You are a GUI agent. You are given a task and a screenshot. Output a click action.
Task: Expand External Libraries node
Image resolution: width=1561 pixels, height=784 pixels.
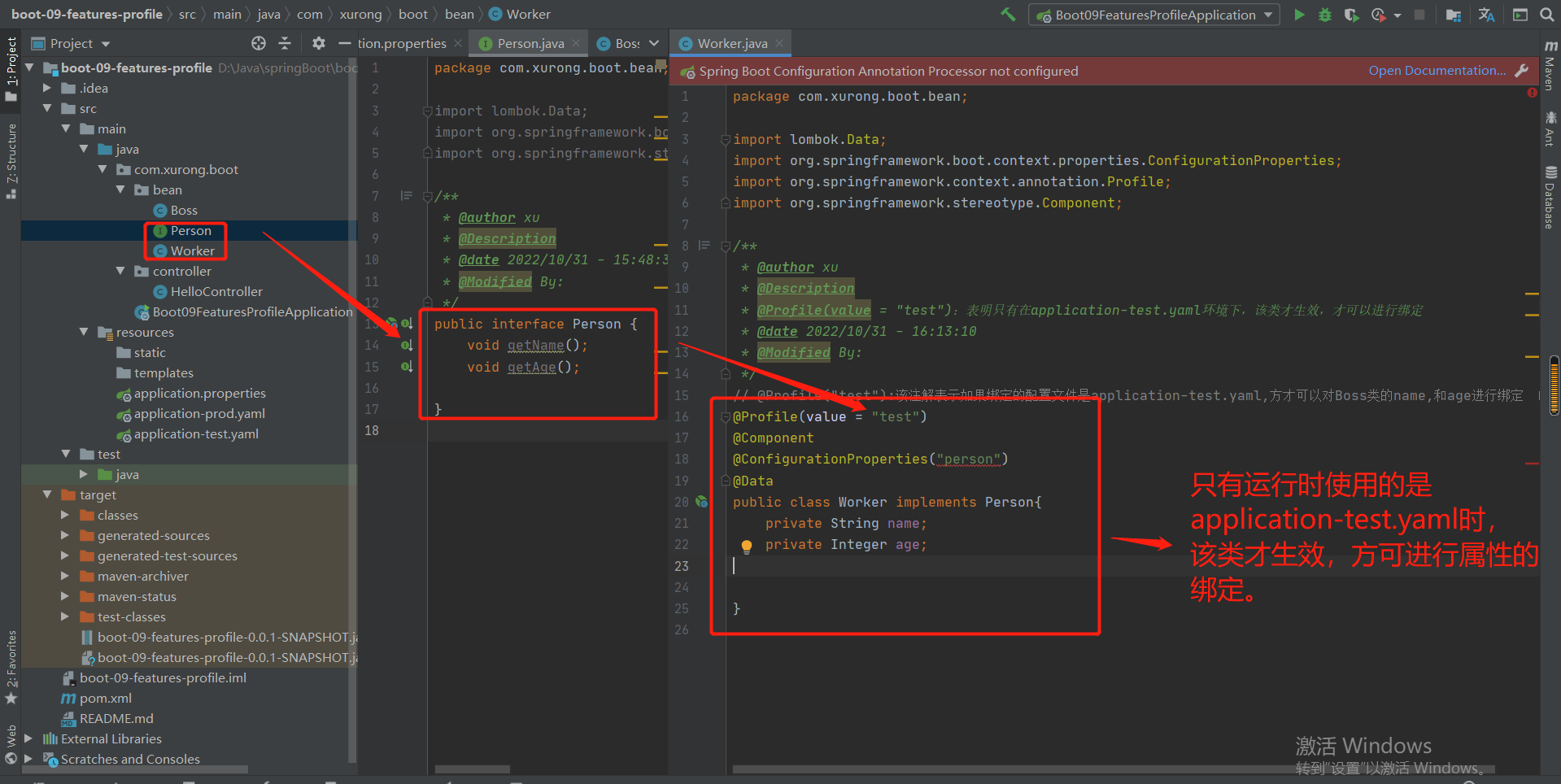point(30,738)
